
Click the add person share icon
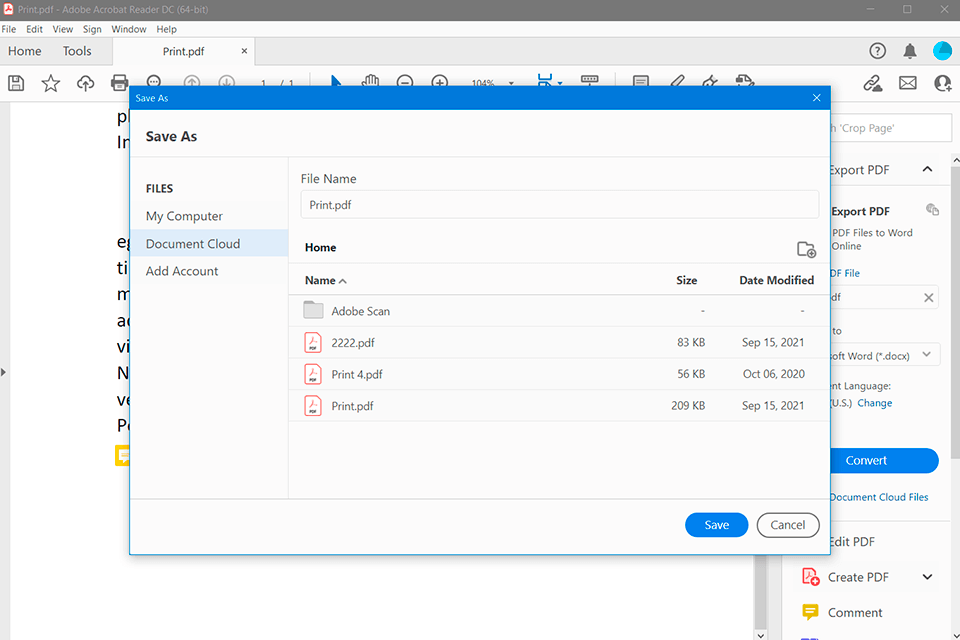[x=943, y=83]
